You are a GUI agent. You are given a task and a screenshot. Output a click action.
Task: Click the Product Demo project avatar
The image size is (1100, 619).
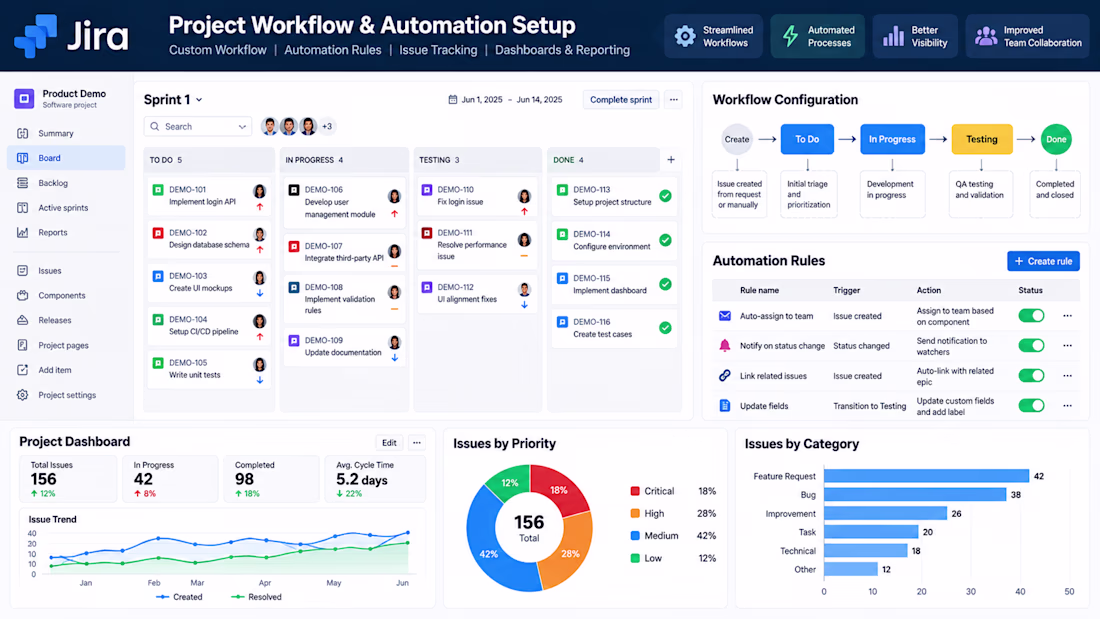24,99
